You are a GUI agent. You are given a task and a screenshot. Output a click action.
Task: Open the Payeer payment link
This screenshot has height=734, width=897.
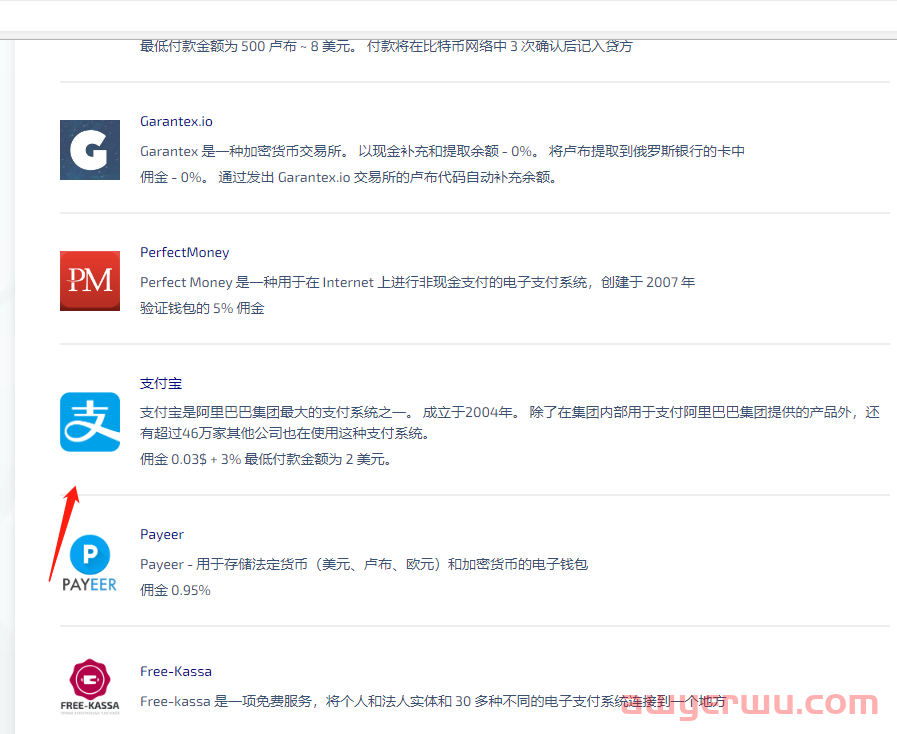pyautogui.click(x=162, y=534)
